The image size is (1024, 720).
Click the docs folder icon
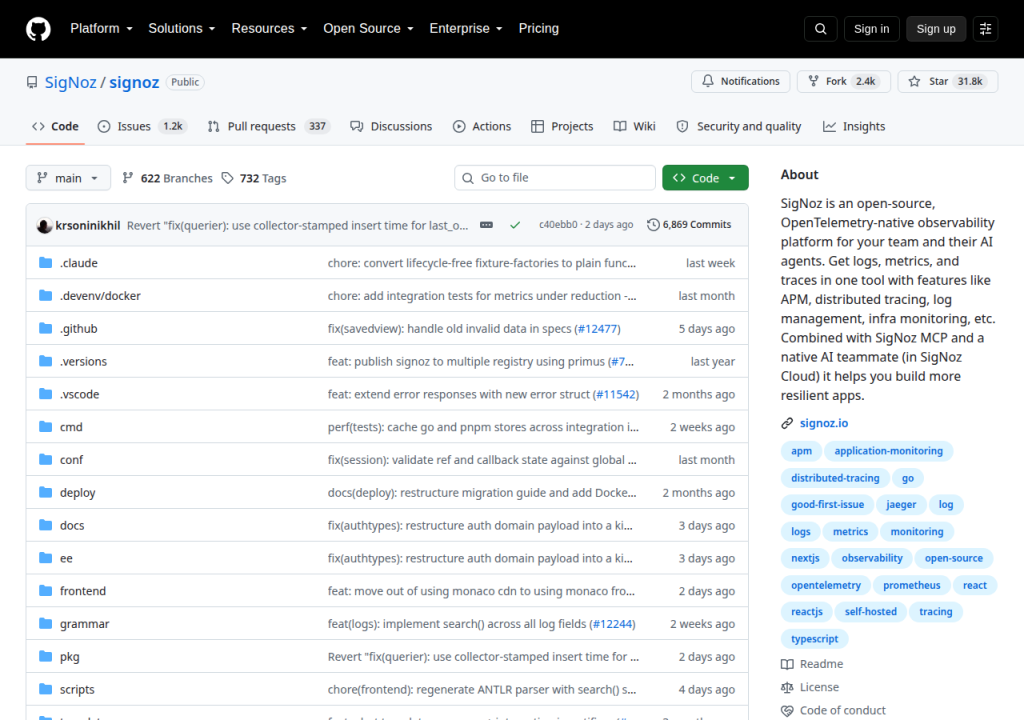click(x=46, y=525)
